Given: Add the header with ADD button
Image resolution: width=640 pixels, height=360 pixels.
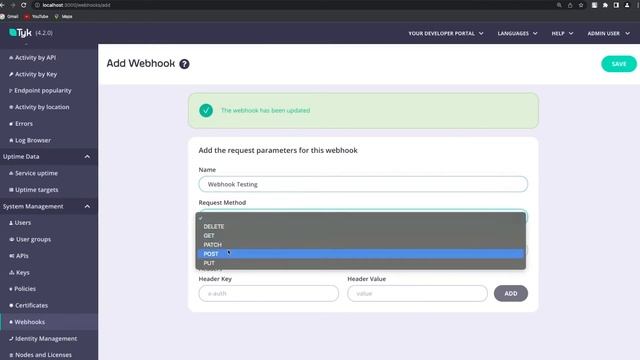Looking at the screenshot, I should point(511,293).
